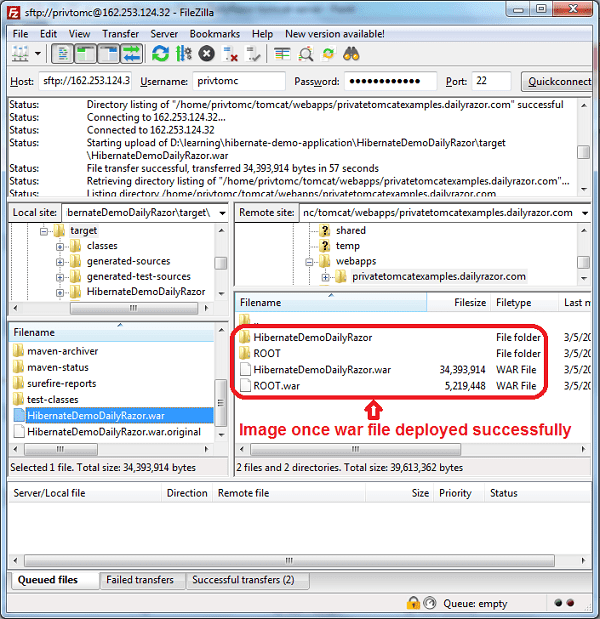Screen dimensions: 600x619
Task: Open New version available! menu
Action: (x=335, y=34)
